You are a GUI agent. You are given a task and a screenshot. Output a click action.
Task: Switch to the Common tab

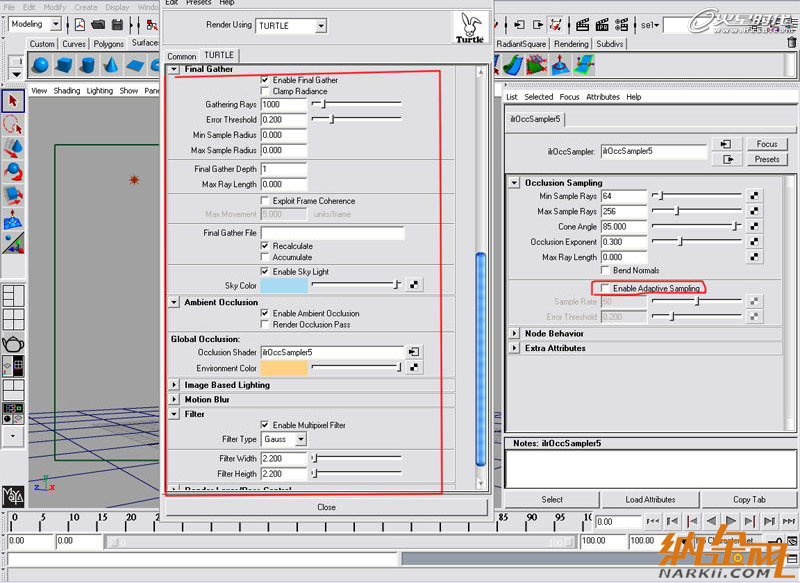click(182, 56)
